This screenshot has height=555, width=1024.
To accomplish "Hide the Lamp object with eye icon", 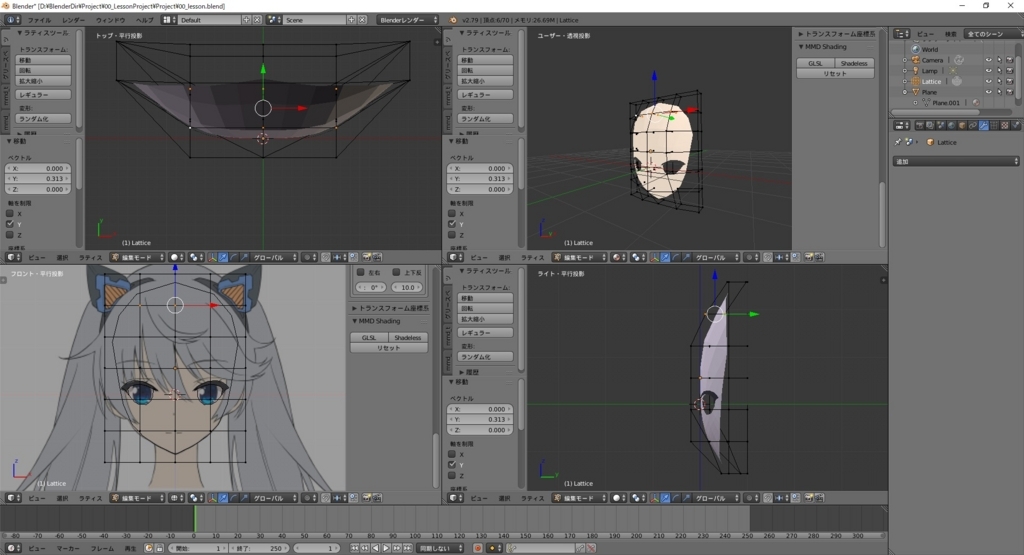I will (x=988, y=71).
